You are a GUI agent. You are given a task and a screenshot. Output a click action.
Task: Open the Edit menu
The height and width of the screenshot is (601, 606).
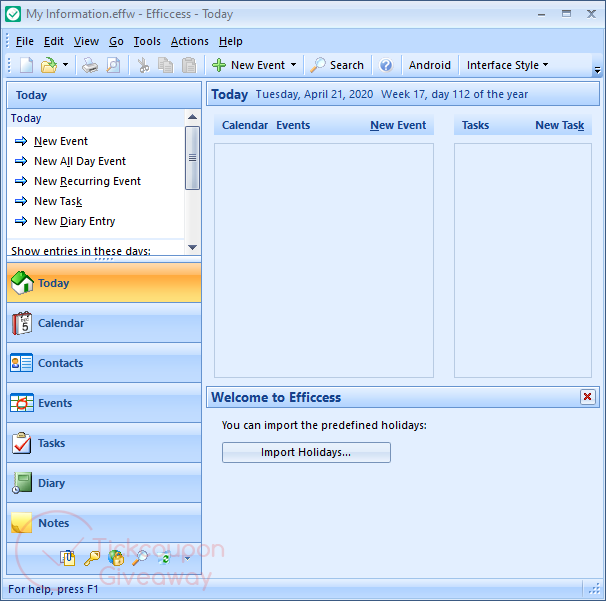point(53,41)
